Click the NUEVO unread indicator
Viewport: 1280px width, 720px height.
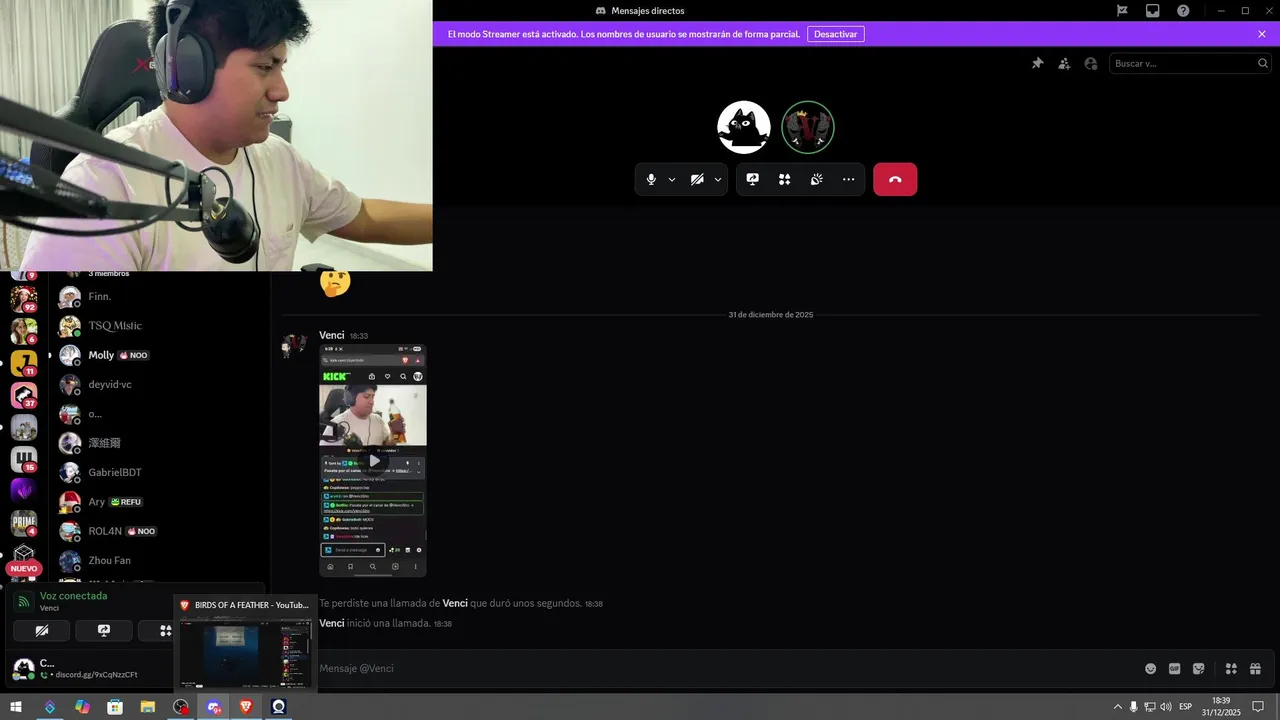(24, 568)
